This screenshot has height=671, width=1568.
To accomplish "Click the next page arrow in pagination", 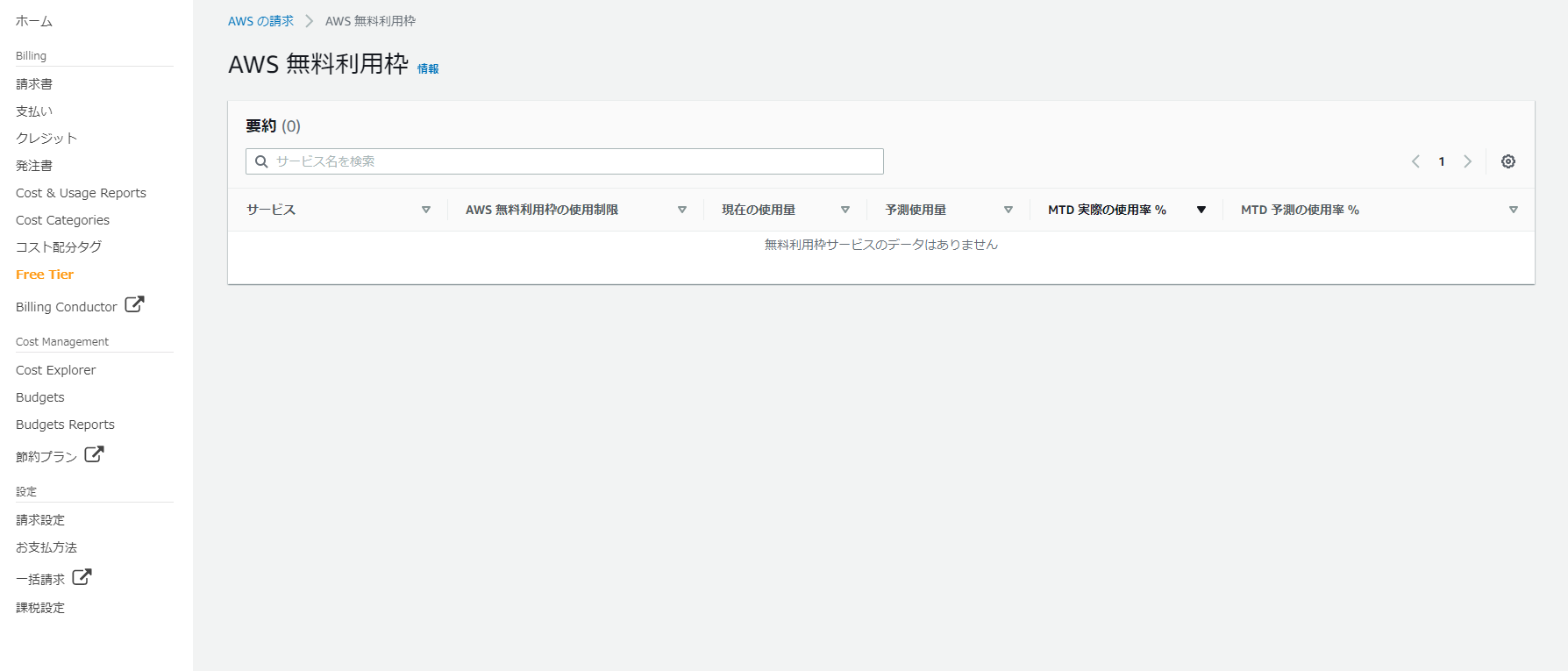I will [1467, 161].
